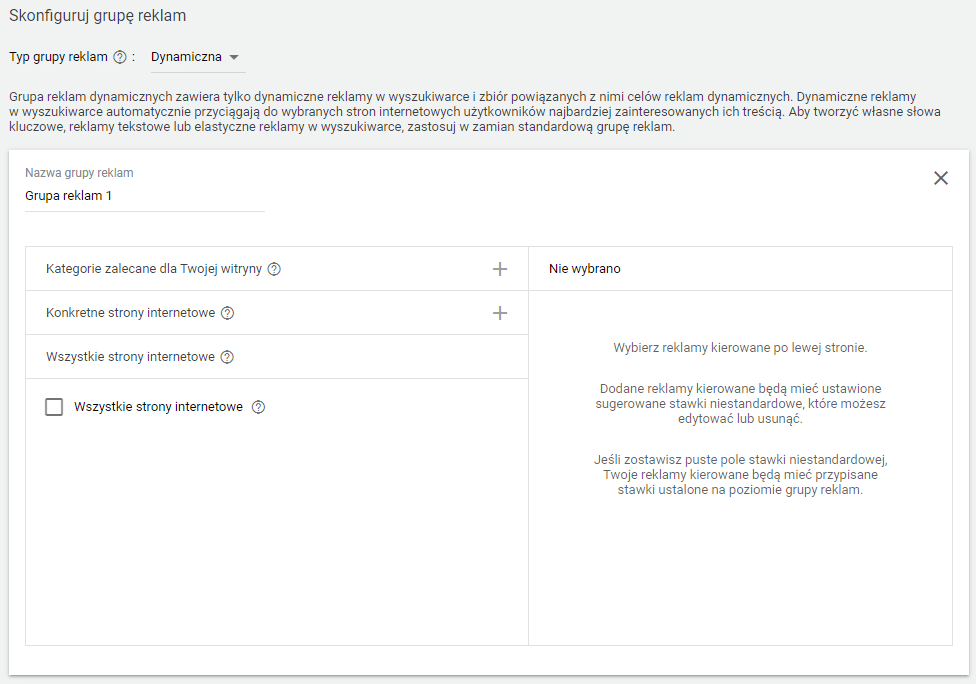This screenshot has height=684, width=976.
Task: Open help icon in Wszystkie strony internetowe header
Action: click(x=227, y=357)
